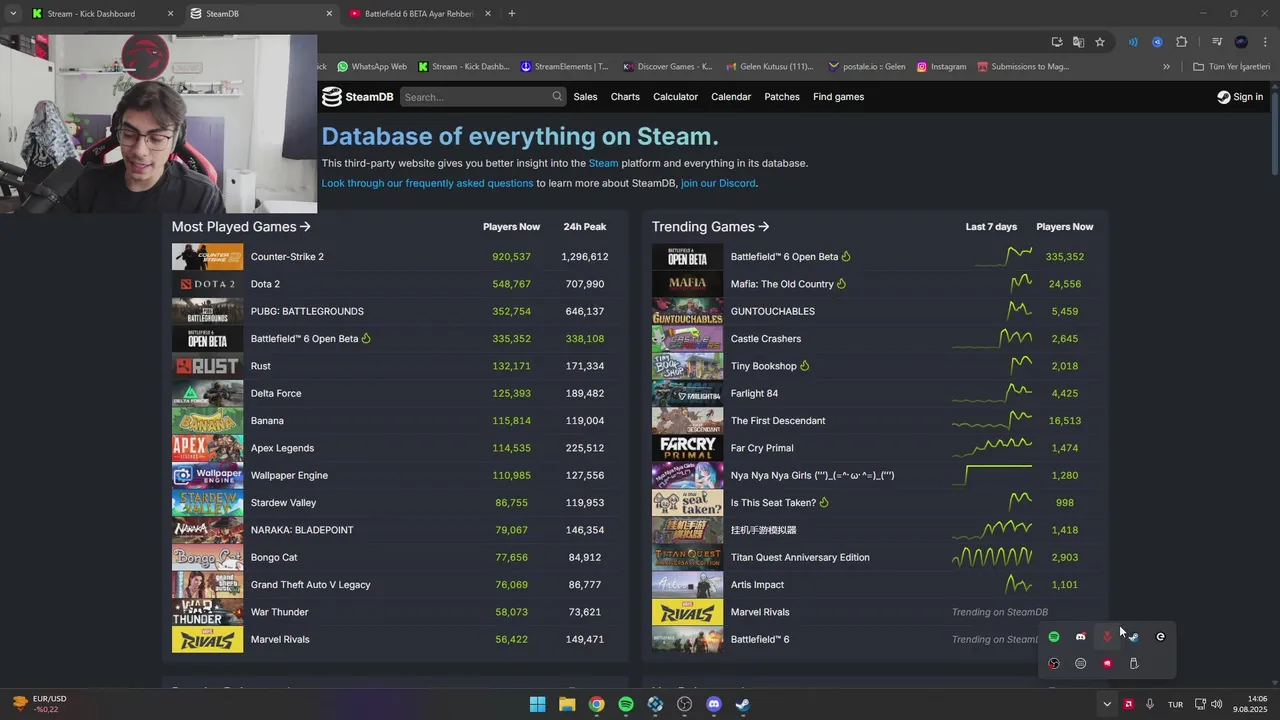
Task: Open the Extensions puzzle icon
Action: pyautogui.click(x=1181, y=42)
